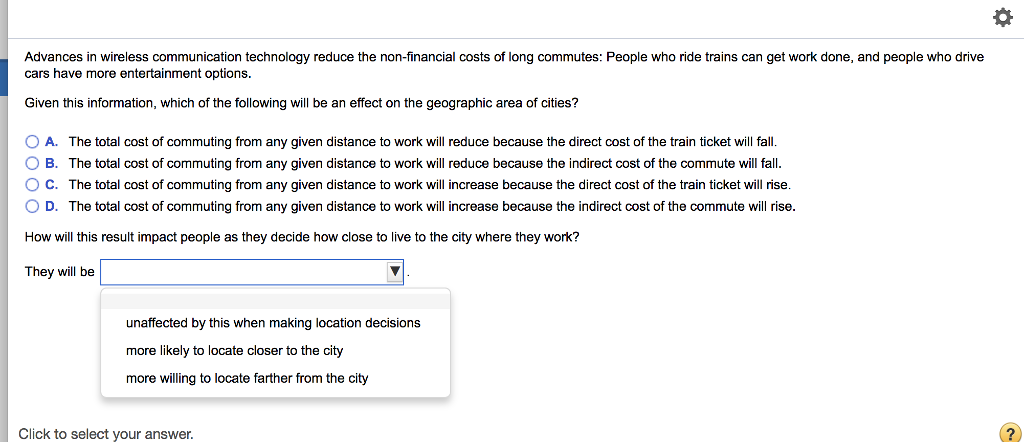Click the dropdown arrow after "They will be"
Viewport: 1024px width, 442px height.
[395, 272]
